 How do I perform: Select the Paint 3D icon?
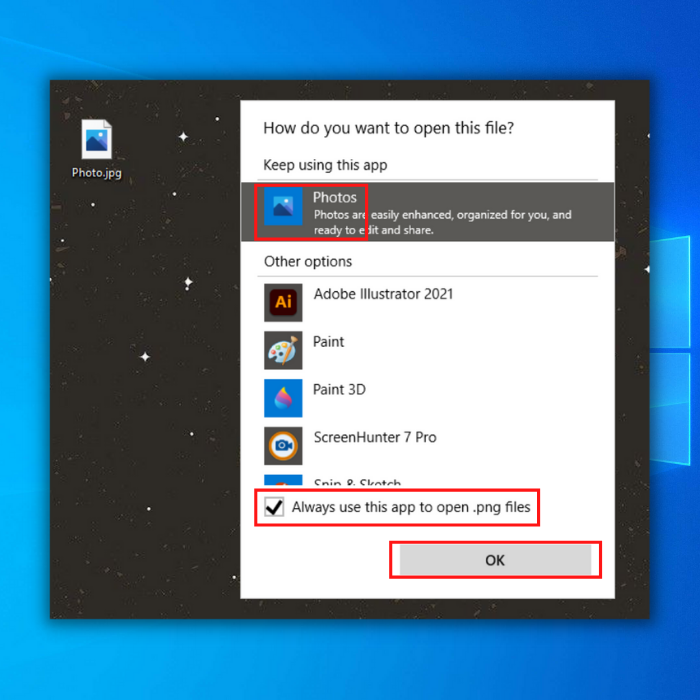[x=283, y=398]
